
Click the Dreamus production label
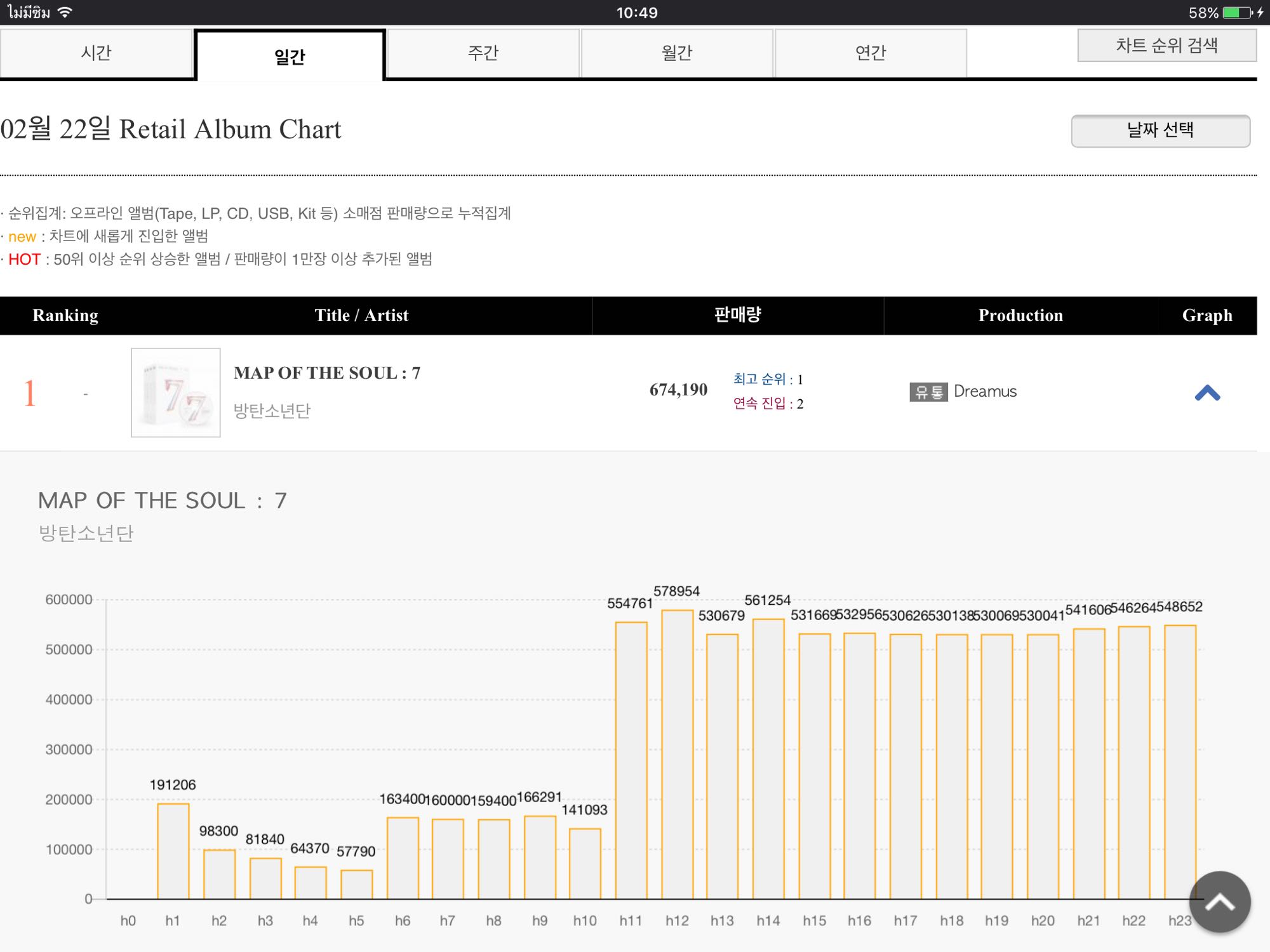point(985,391)
